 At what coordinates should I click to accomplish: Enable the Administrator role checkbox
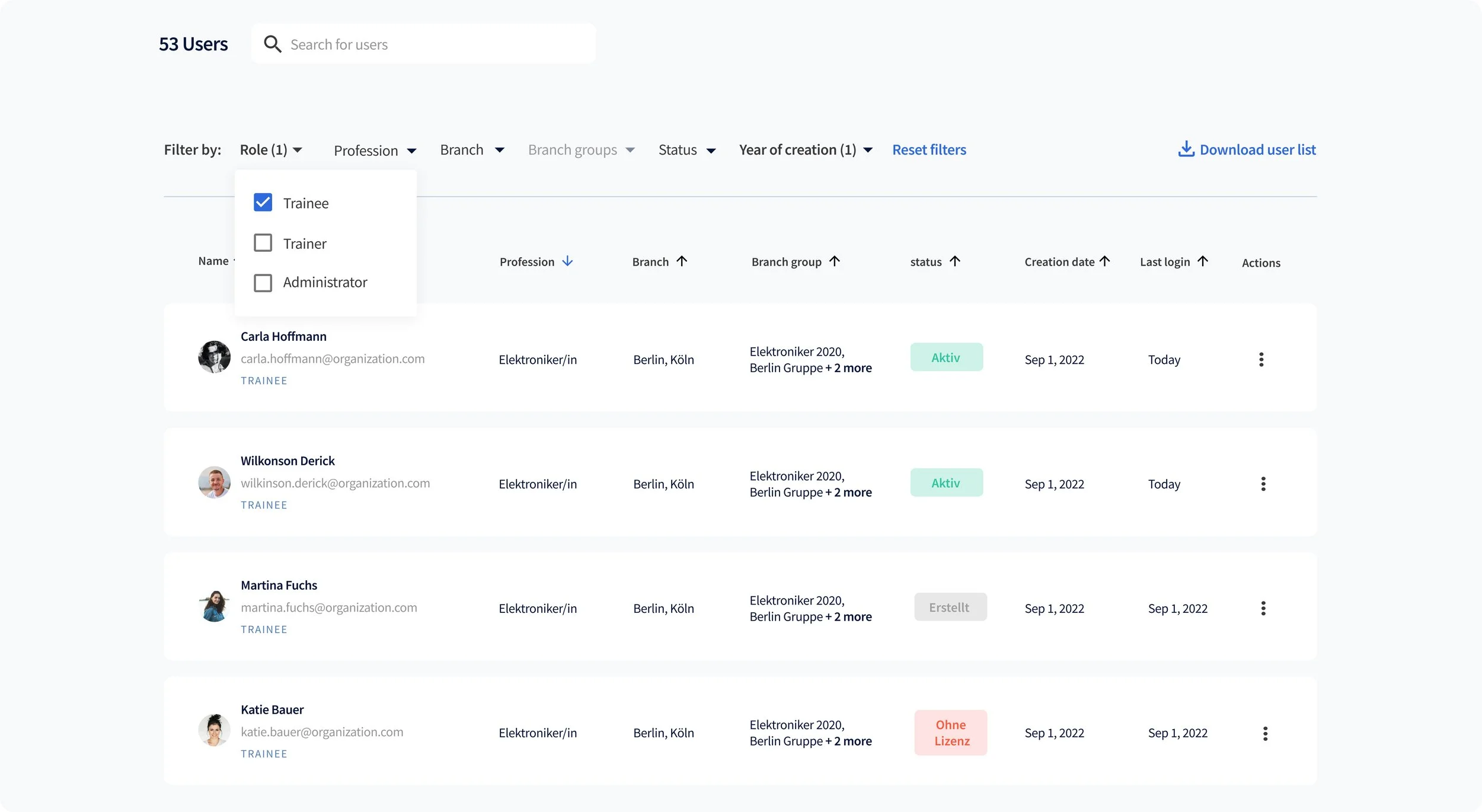tap(263, 283)
